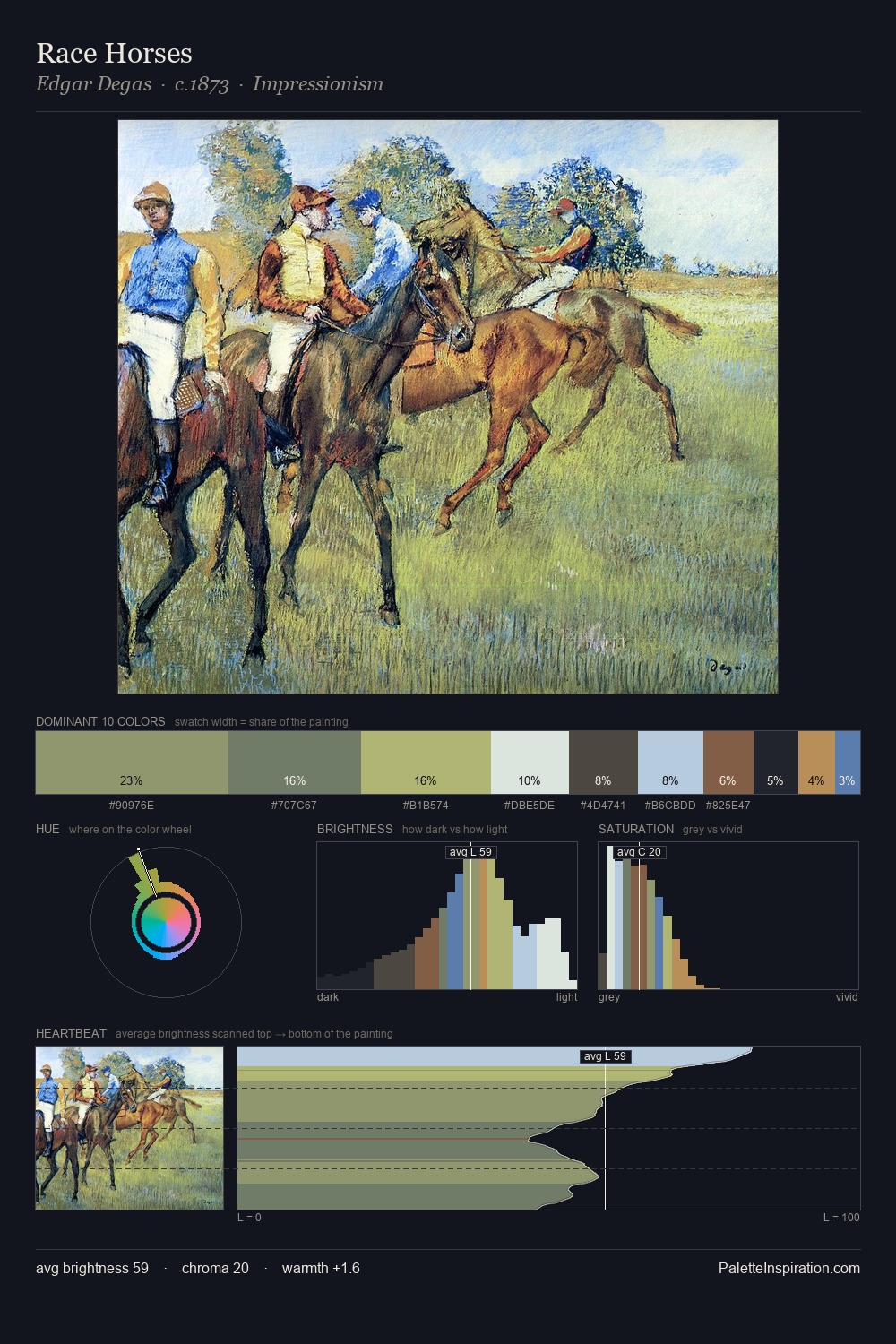Click the 'avg brightness 59' footer stat
Image resolution: width=896 pixels, height=1344 pixels.
click(92, 1268)
